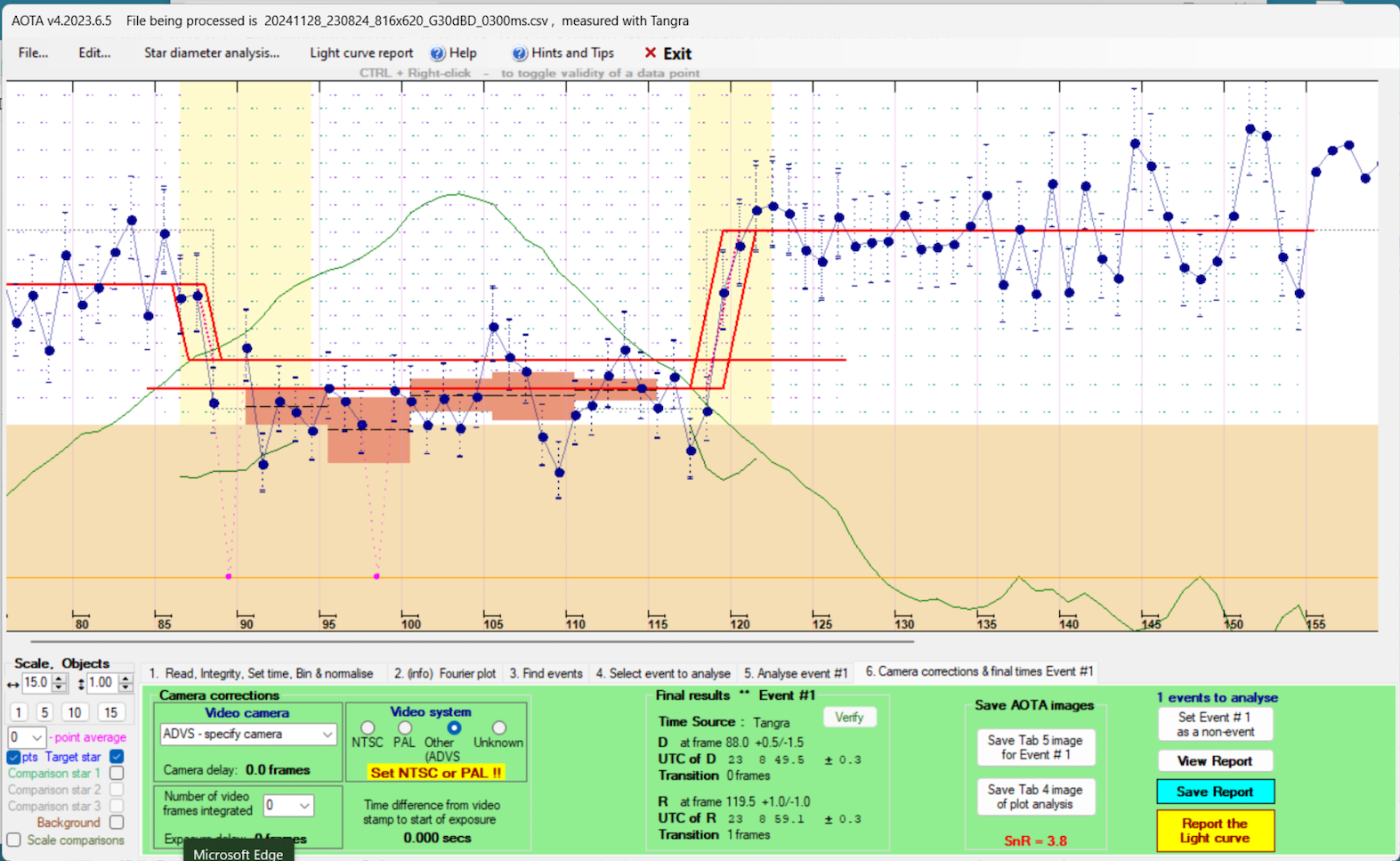1400x861 pixels.
Task: Click the Comparison star 2 checkbox
Action: (117, 790)
